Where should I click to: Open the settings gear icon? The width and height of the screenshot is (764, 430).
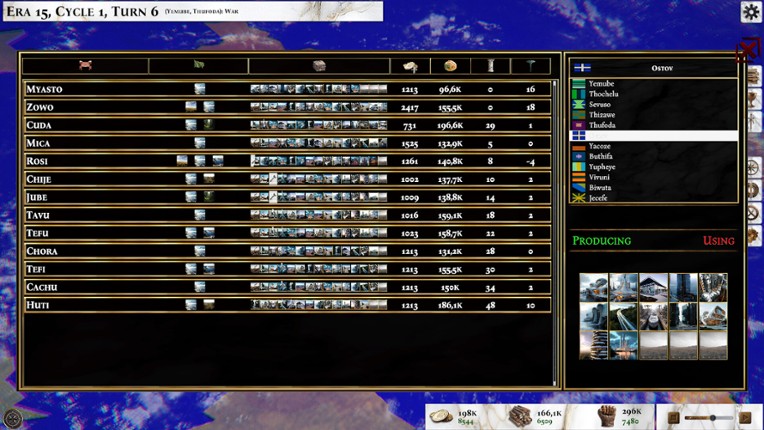[750, 12]
